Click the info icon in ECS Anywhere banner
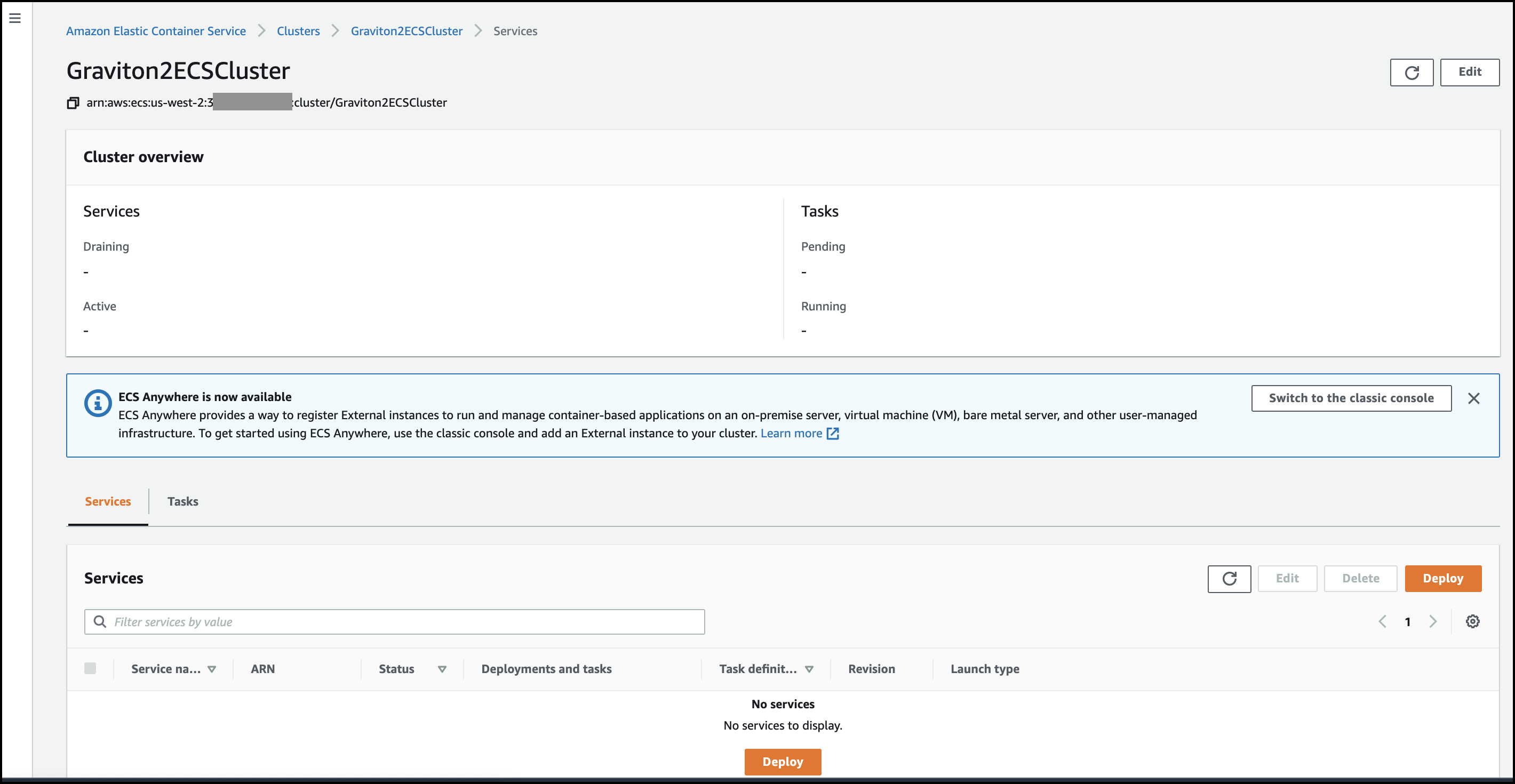 (x=98, y=404)
